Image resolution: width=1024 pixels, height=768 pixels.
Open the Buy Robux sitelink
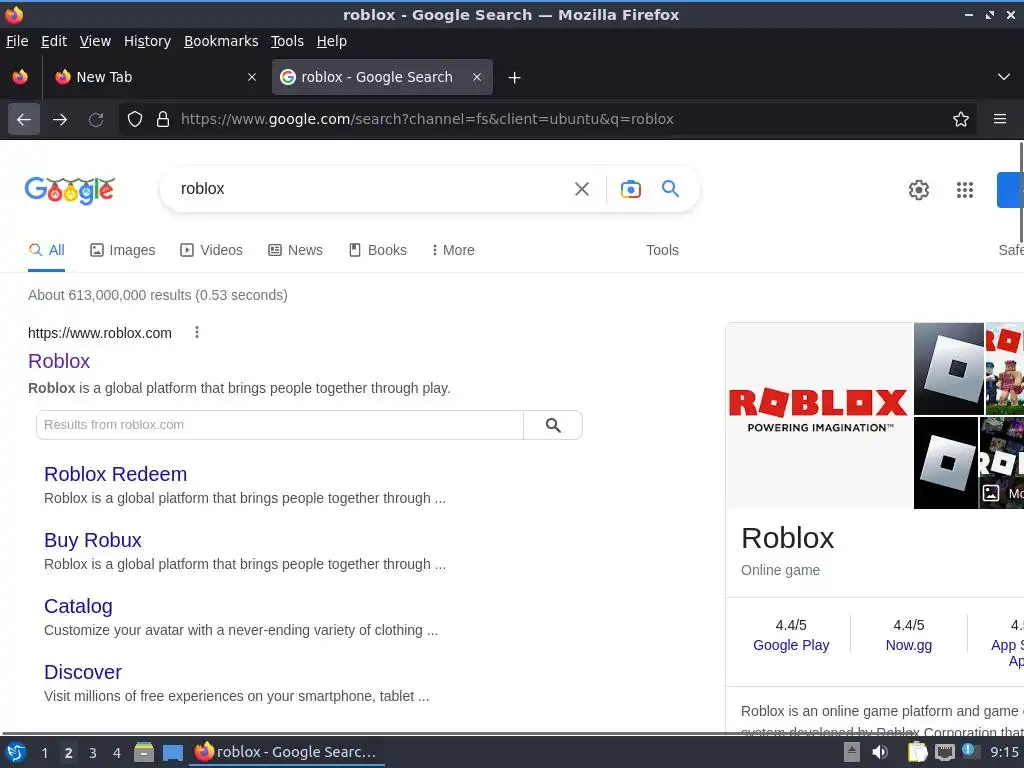(93, 540)
